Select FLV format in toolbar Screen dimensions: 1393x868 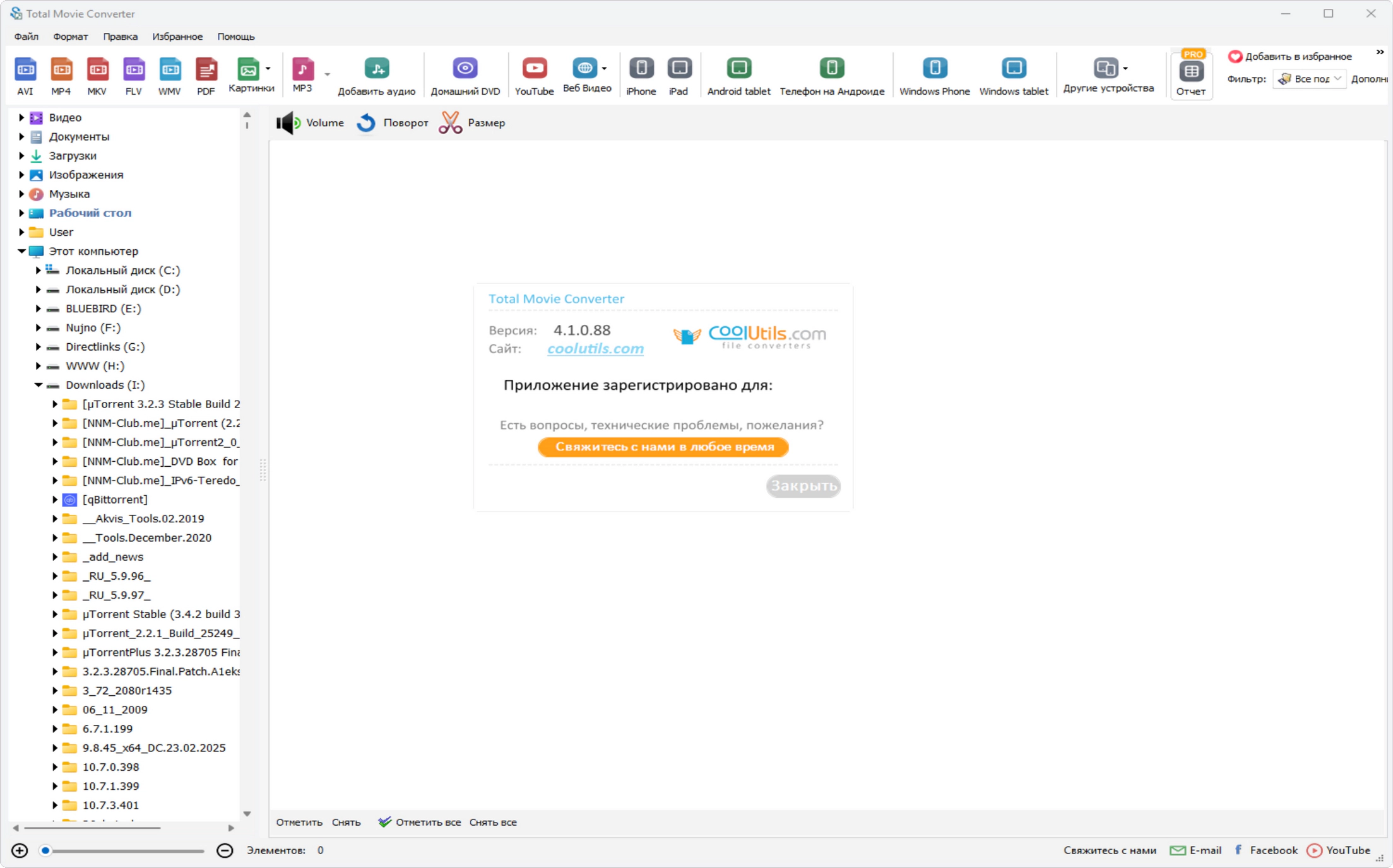click(x=133, y=76)
